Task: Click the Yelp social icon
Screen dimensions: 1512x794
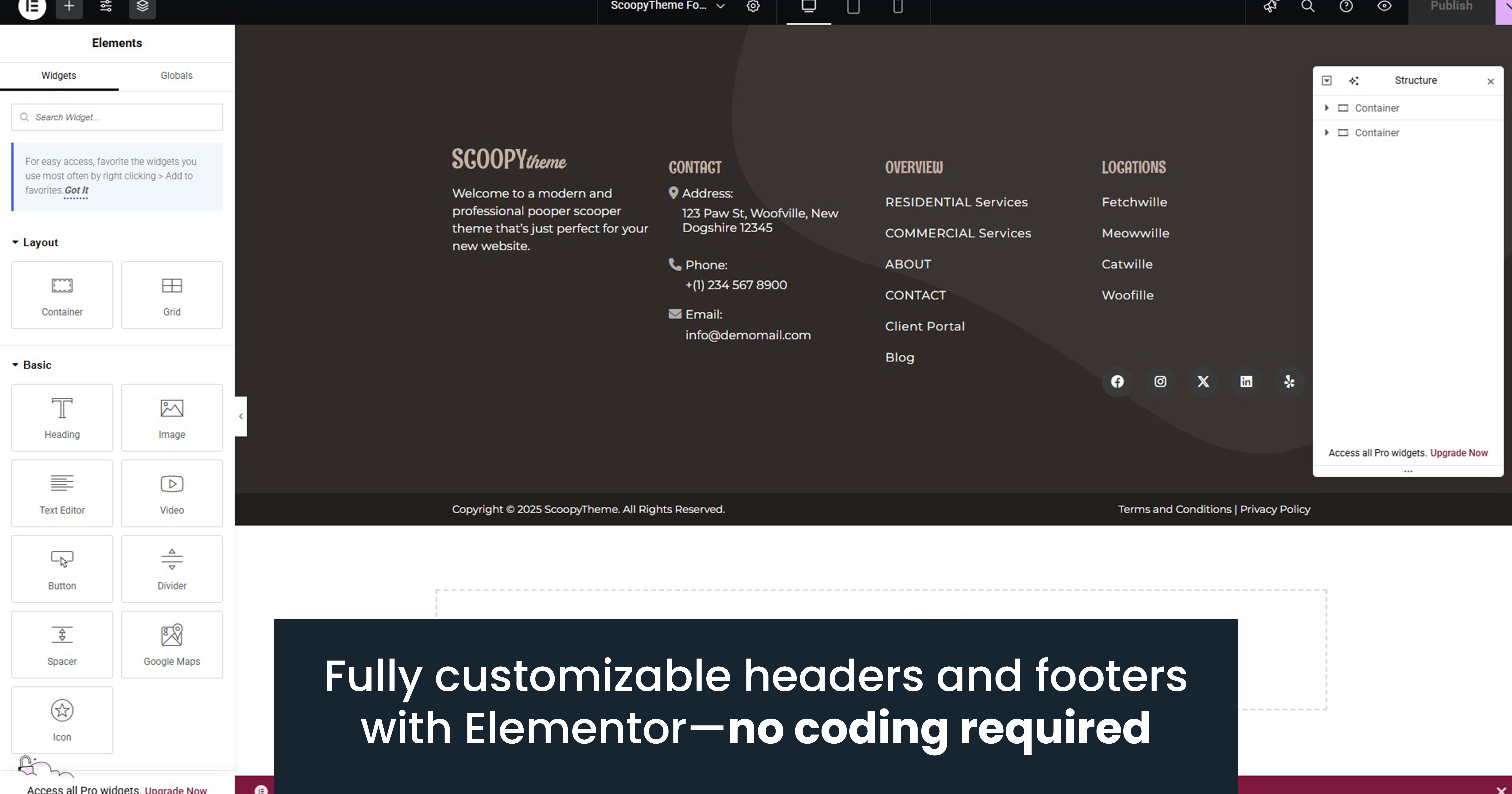Action: pyautogui.click(x=1289, y=382)
